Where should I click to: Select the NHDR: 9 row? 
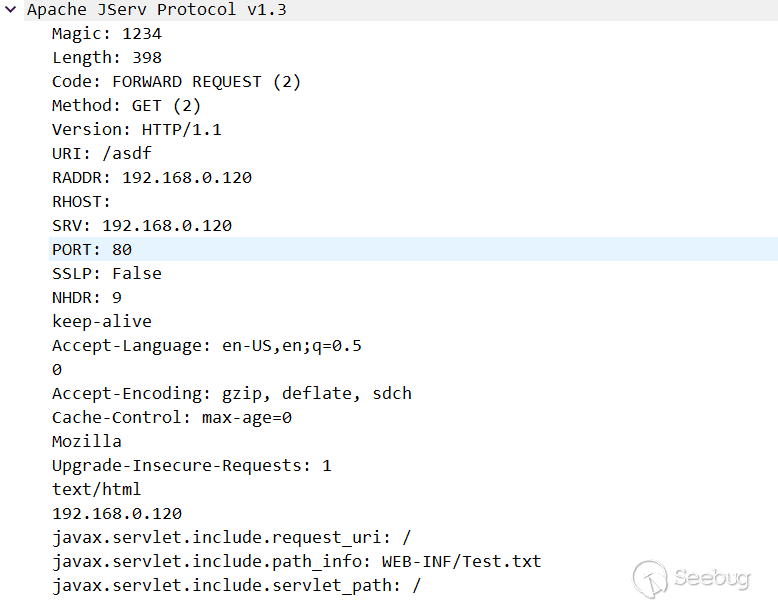click(x=87, y=297)
